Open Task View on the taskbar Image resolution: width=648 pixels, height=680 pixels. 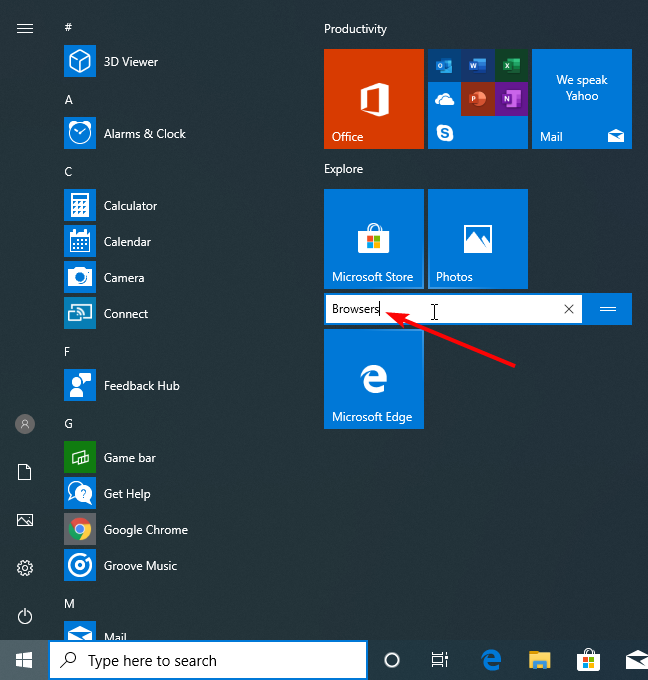point(440,660)
